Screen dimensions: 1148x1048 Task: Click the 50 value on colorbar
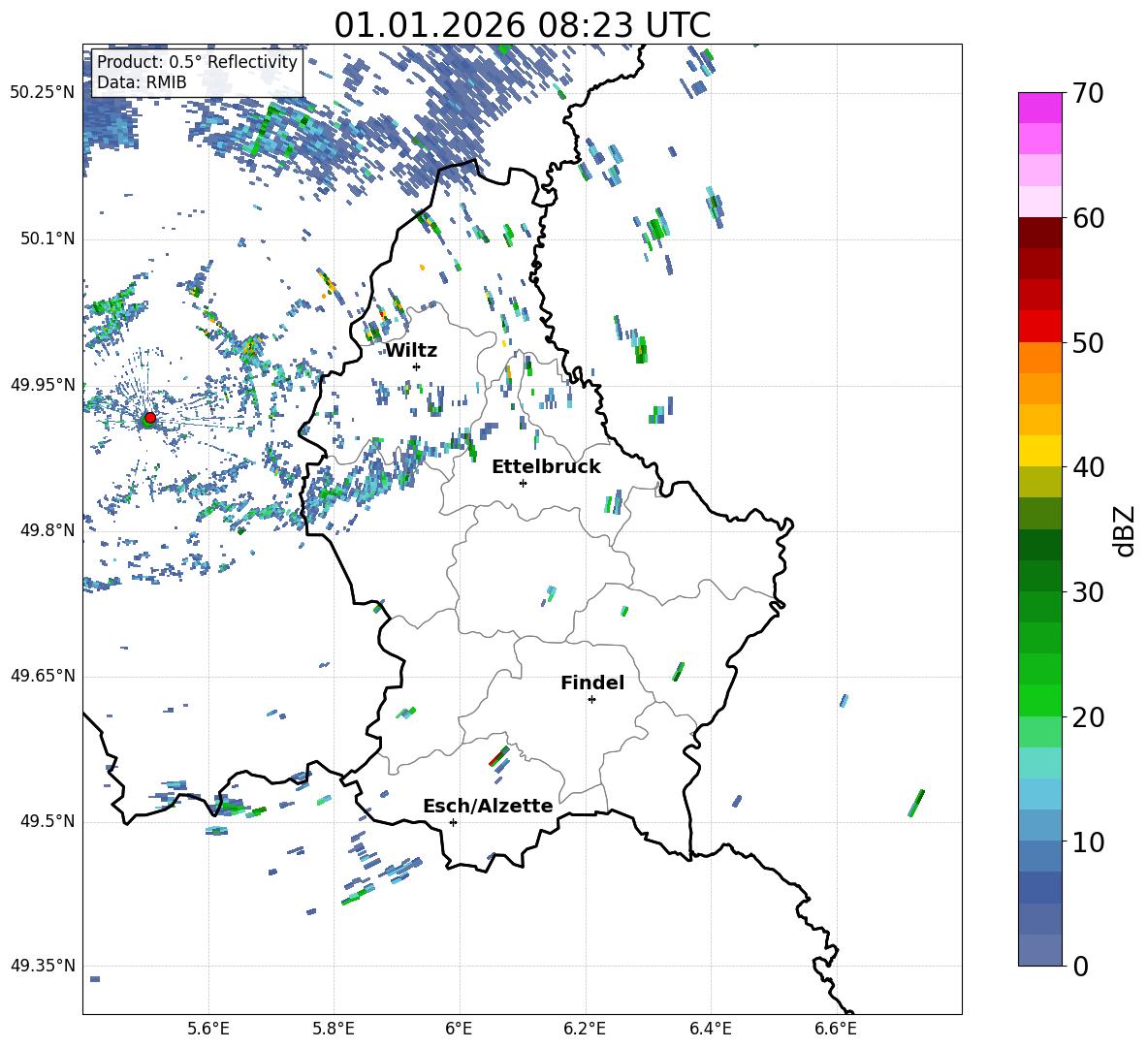1087,343
